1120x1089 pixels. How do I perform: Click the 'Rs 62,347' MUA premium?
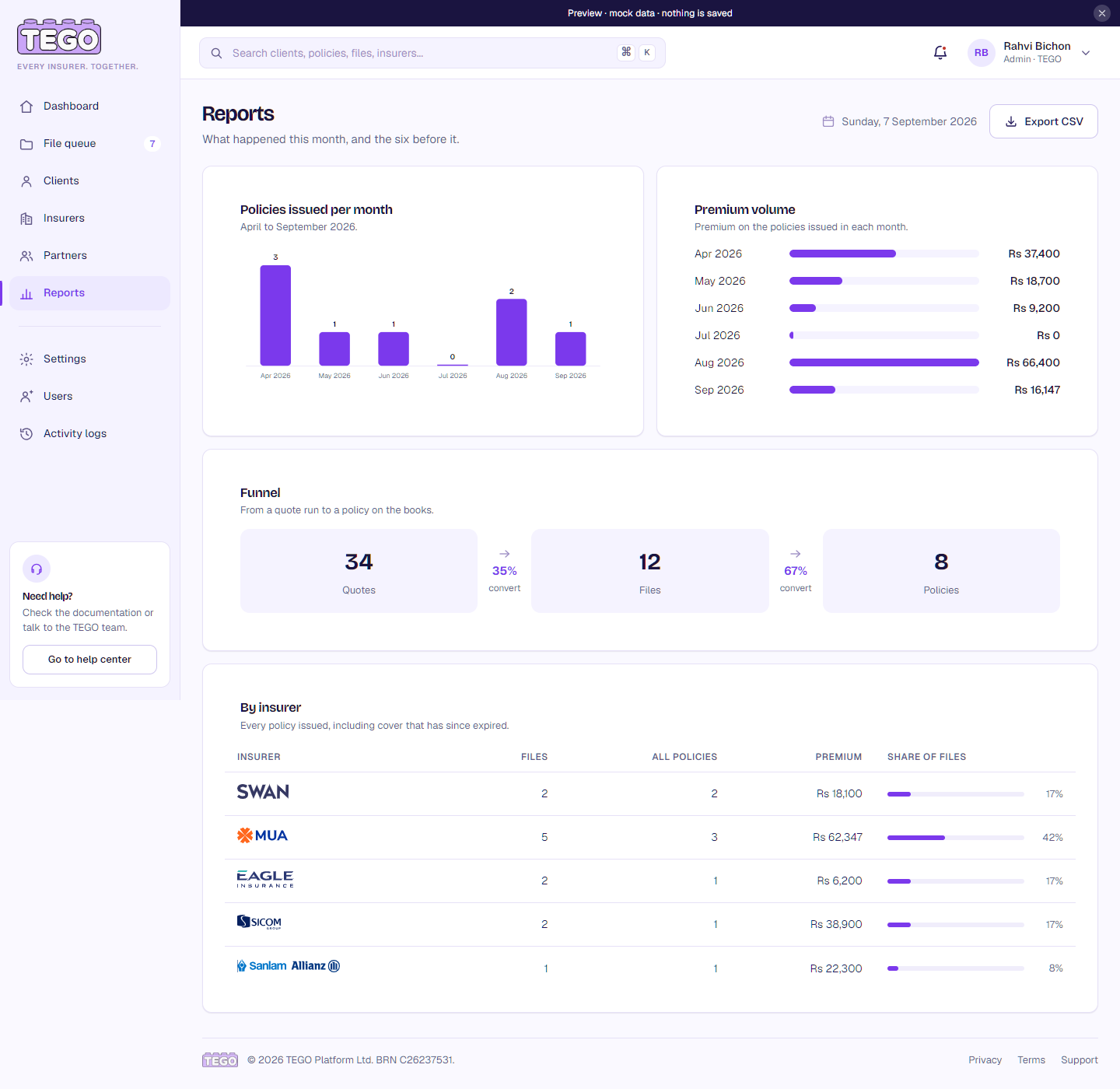point(838,837)
